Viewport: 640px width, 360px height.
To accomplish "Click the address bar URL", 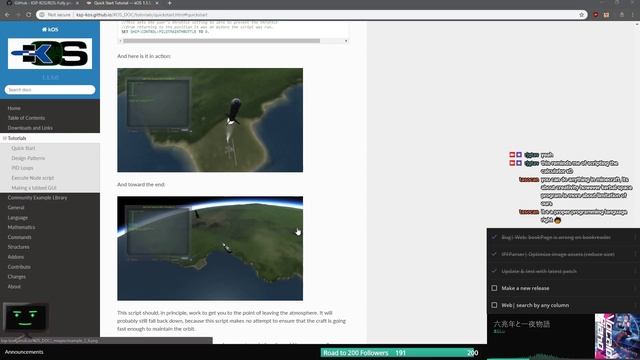I will click(x=142, y=15).
